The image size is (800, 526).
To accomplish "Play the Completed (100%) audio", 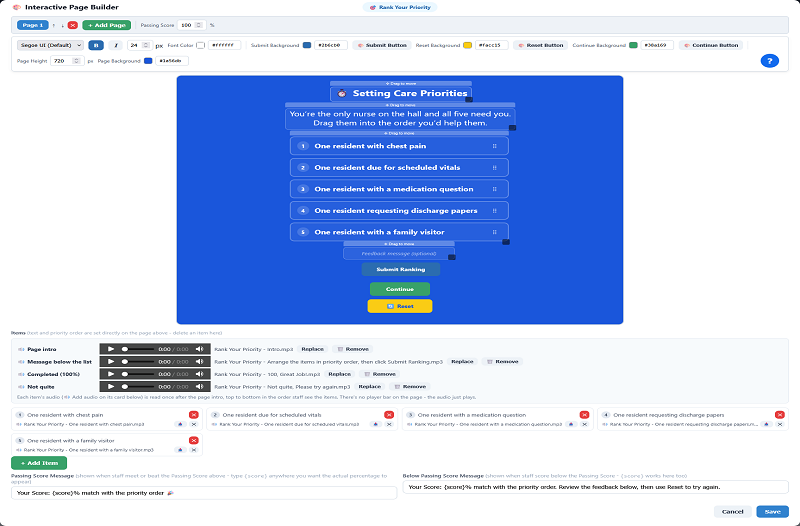I will pos(111,374).
